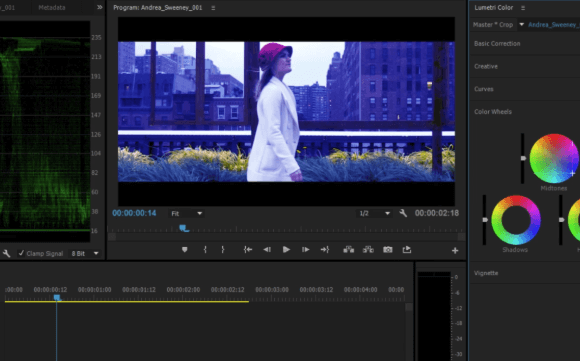The height and width of the screenshot is (361, 580).
Task: Go to In point button
Action: (x=248, y=250)
